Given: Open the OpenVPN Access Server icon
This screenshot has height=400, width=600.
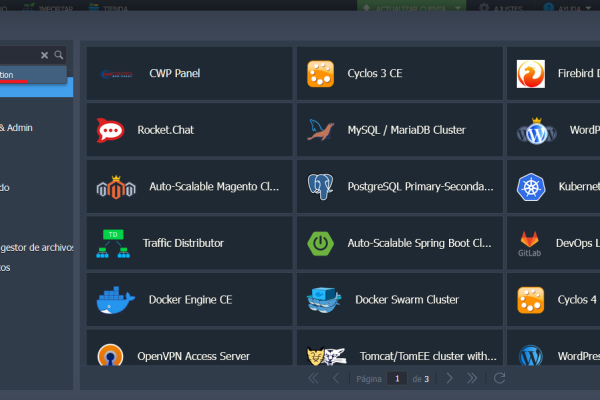Looking at the screenshot, I should [110, 355].
